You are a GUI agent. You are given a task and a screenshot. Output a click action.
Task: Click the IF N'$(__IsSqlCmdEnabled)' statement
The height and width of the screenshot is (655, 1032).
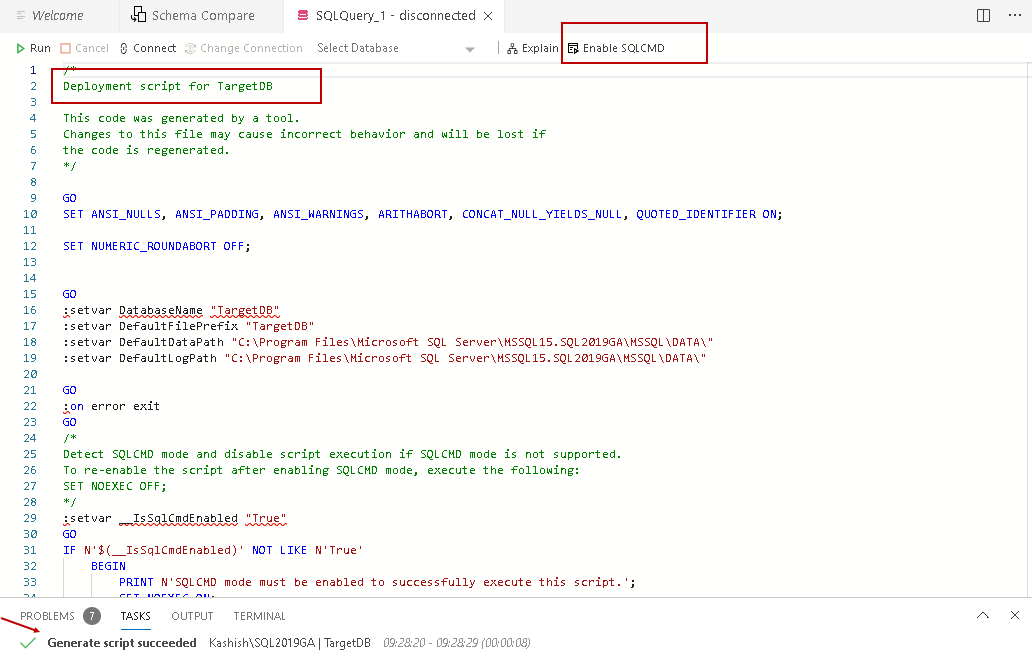[x=213, y=550]
